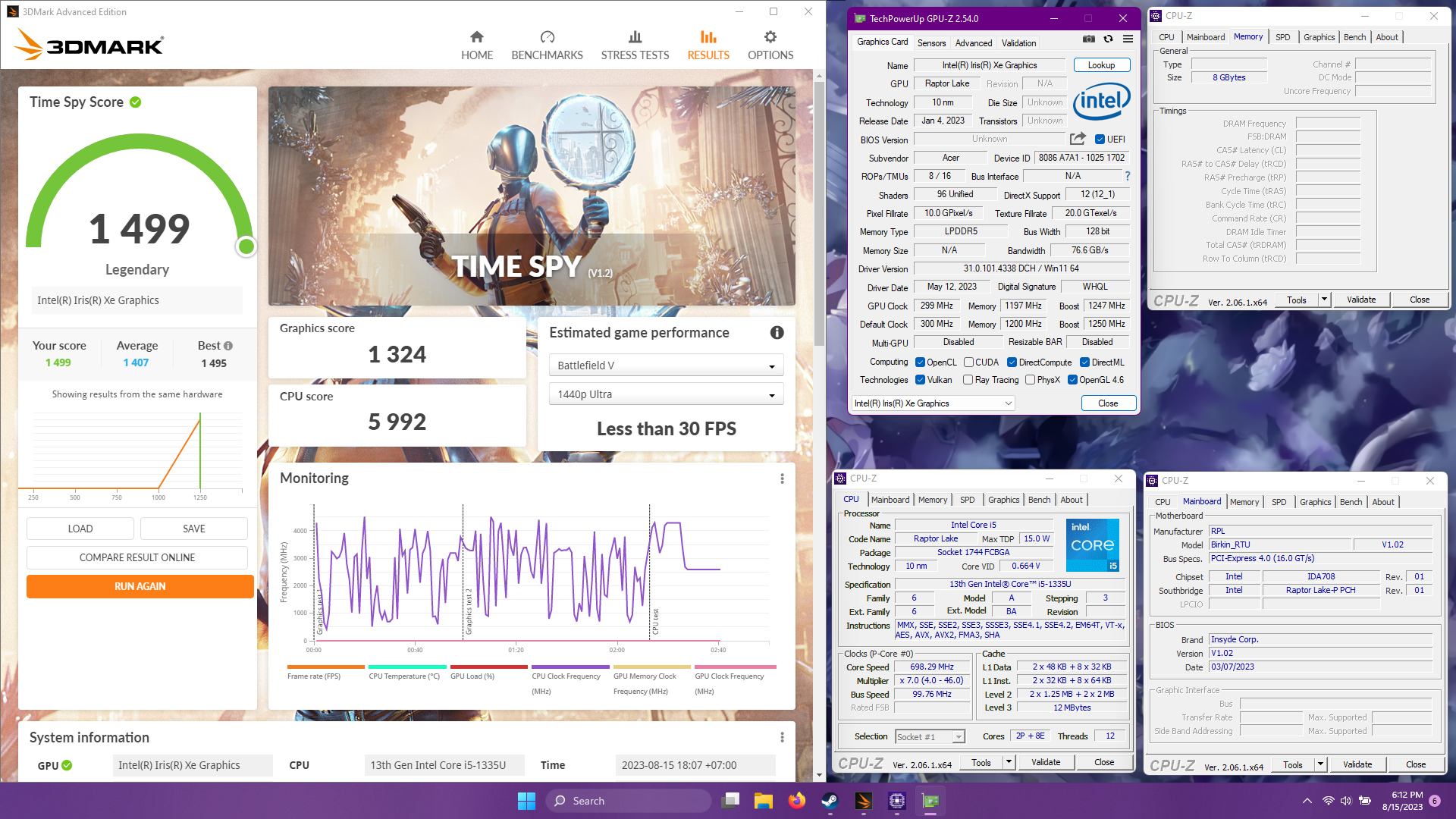Open the 1440p Ultra resolution dropdown
1456x819 pixels.
coord(666,394)
